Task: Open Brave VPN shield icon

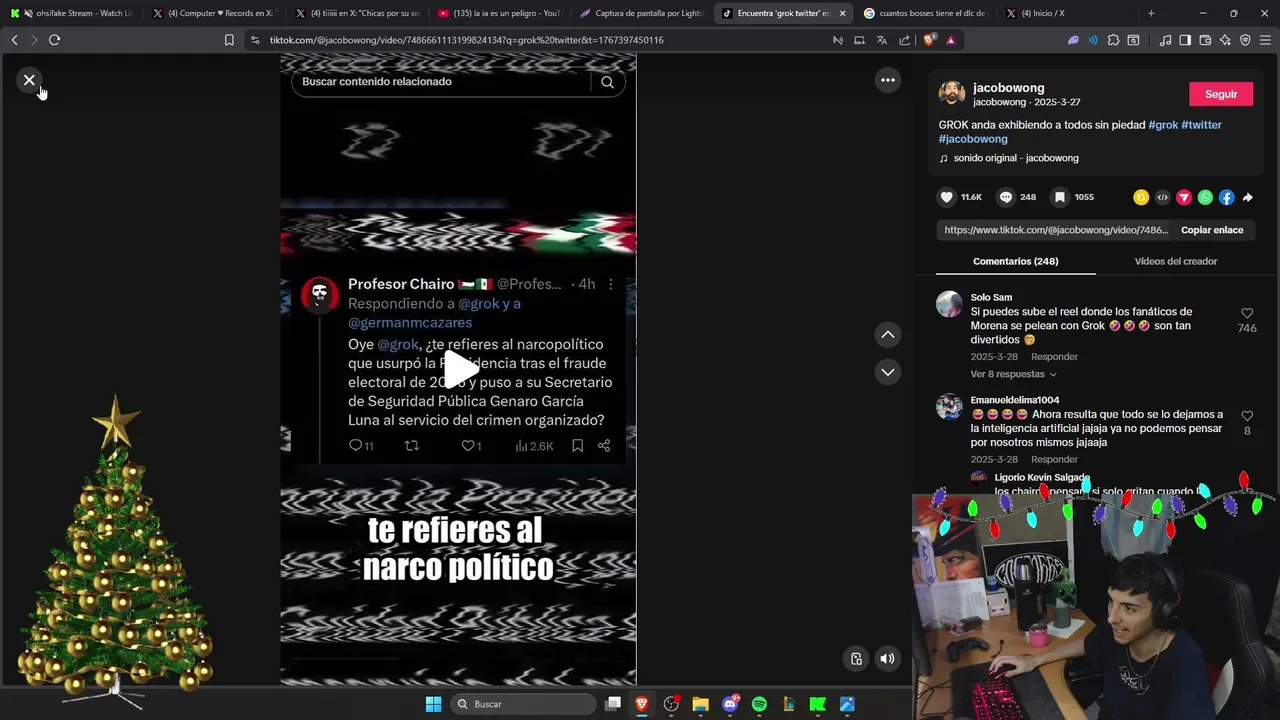Action: click(x=1245, y=40)
